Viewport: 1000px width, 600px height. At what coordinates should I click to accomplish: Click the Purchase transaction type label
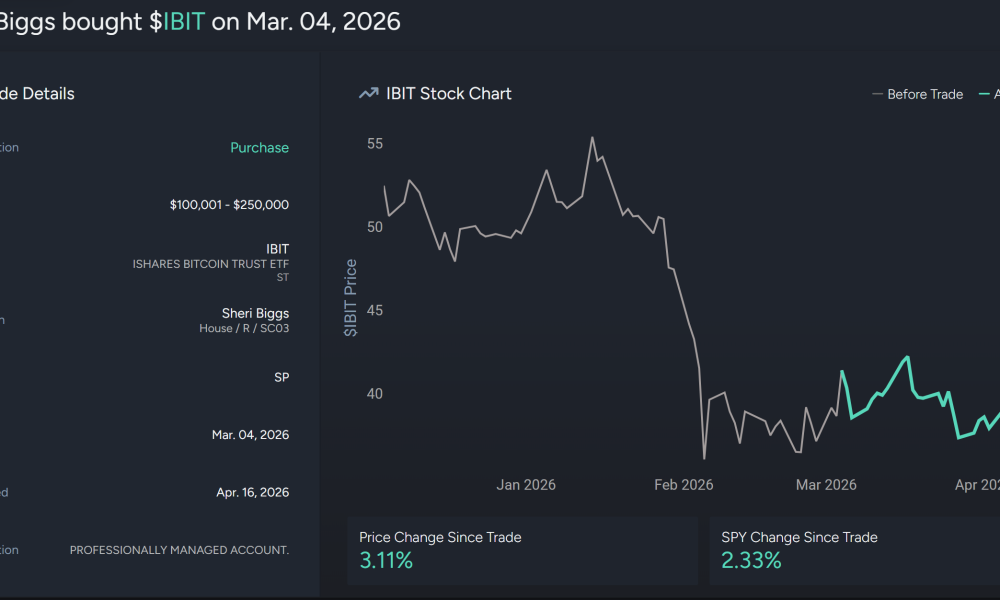tap(259, 147)
